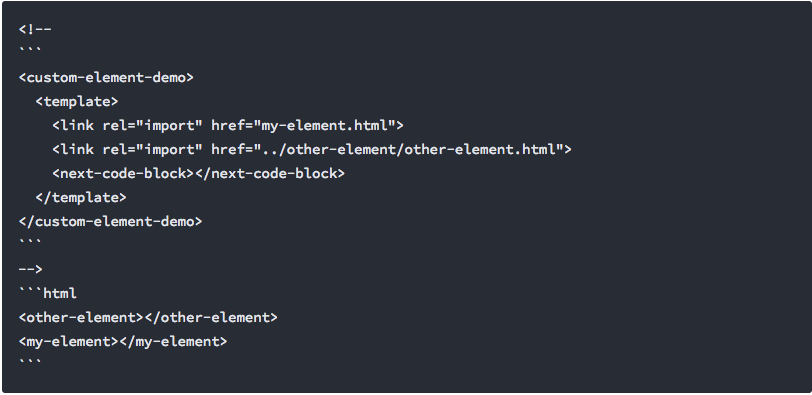The width and height of the screenshot is (812, 395).
Task: Click the my-element.html import link line
Action: pos(228,125)
